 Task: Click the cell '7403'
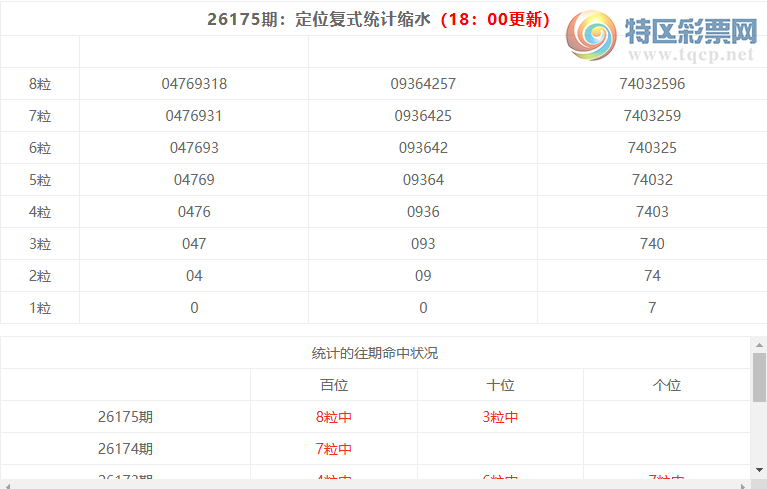tap(652, 212)
